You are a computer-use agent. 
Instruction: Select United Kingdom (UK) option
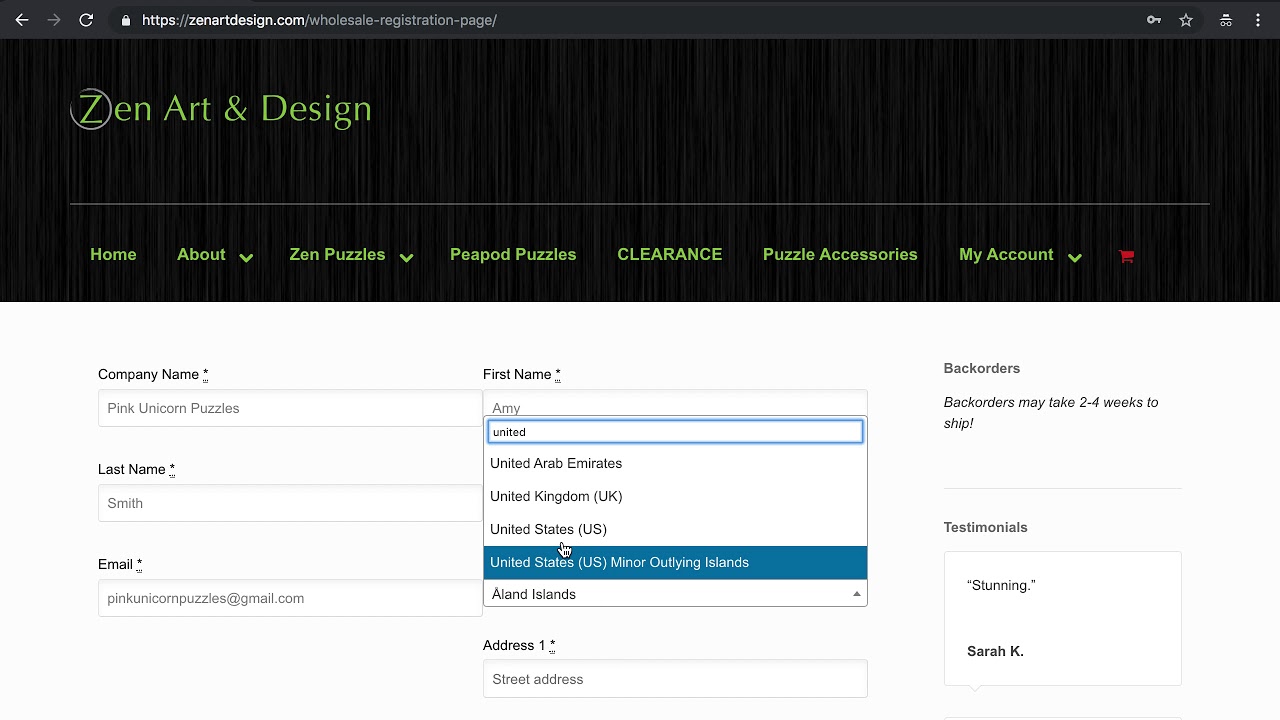675,496
